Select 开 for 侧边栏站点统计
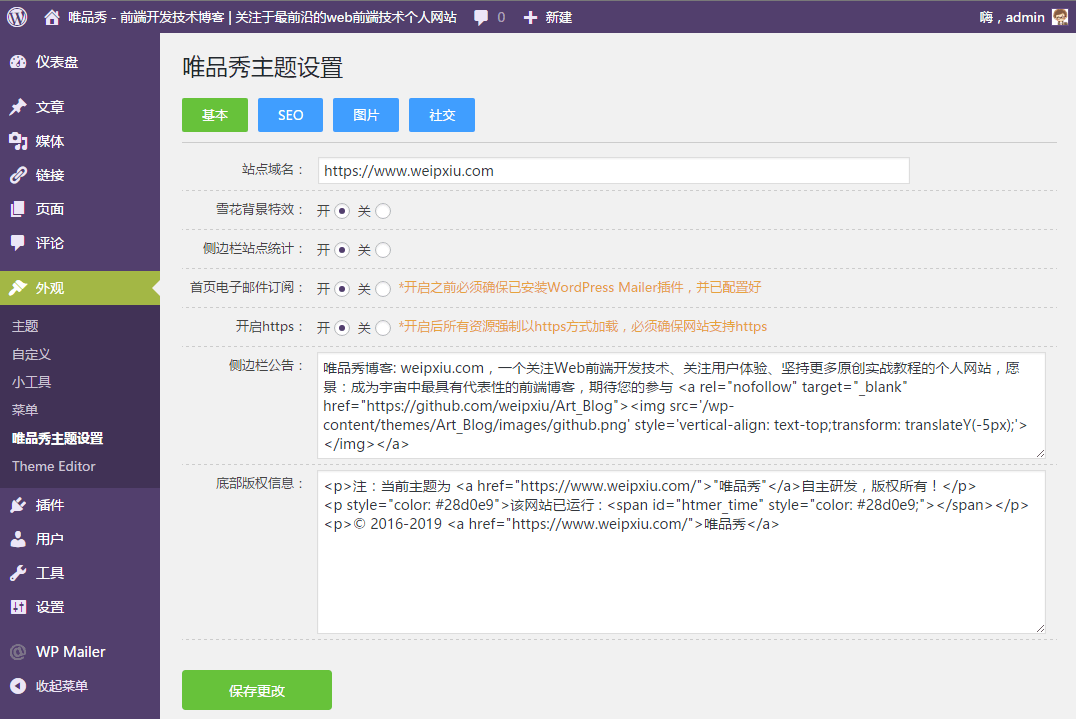This screenshot has height=719, width=1076. point(342,250)
